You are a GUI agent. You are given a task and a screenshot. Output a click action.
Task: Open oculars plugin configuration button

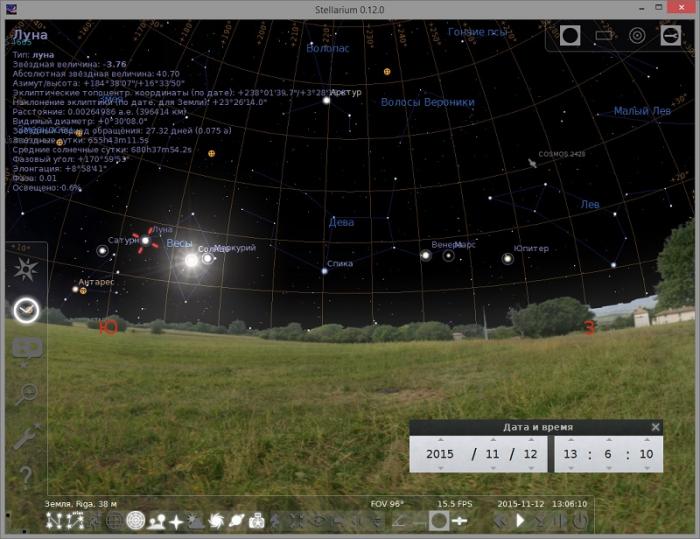671,35
